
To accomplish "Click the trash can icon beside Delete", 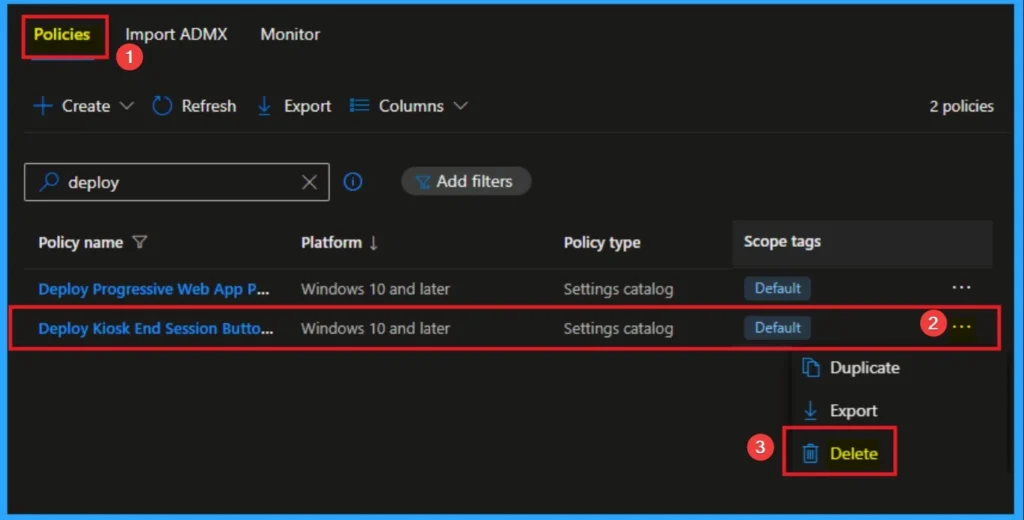I will click(811, 454).
